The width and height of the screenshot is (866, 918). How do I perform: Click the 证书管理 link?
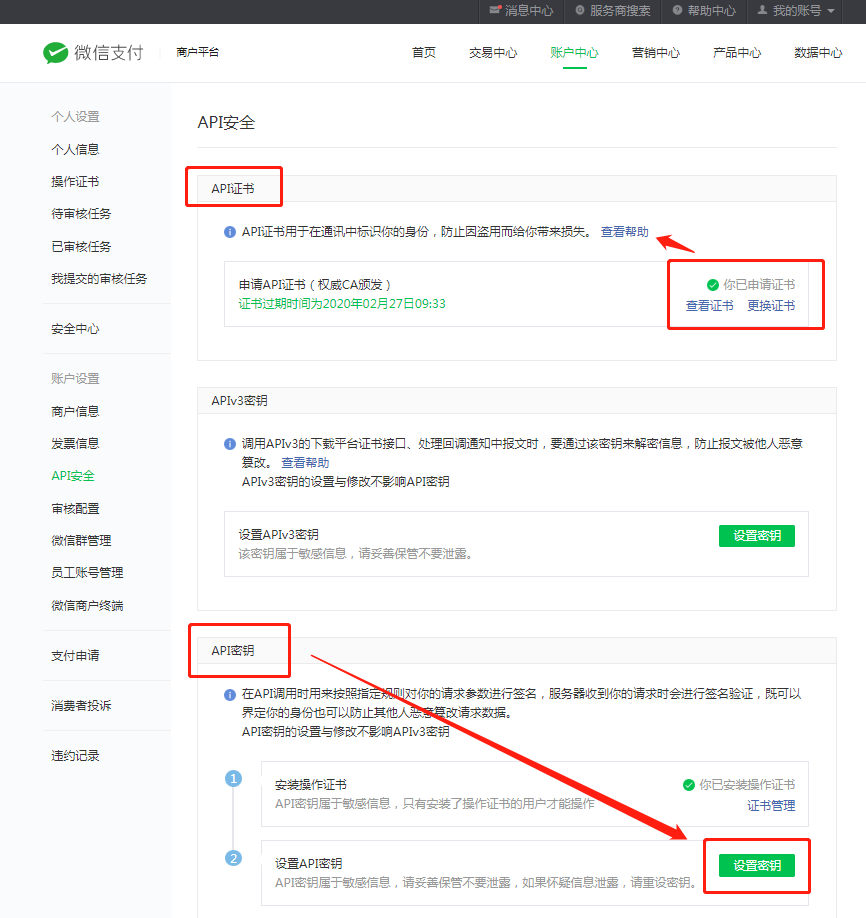pos(771,806)
